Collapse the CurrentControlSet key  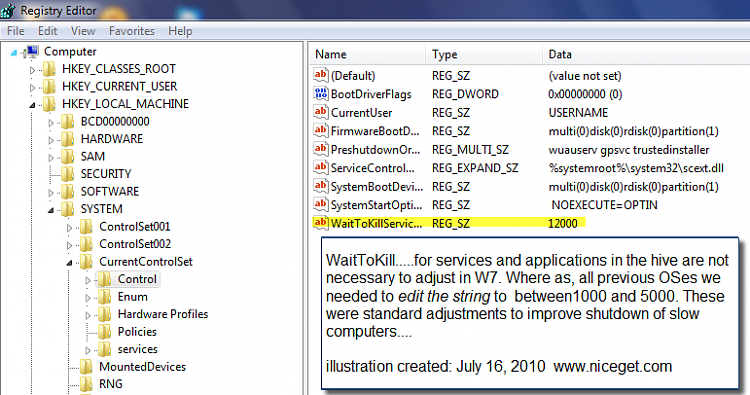pos(69,263)
